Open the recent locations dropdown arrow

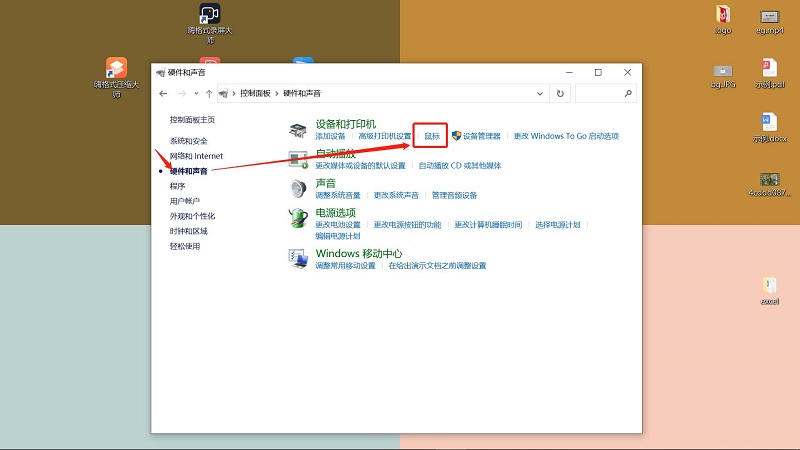[x=196, y=93]
